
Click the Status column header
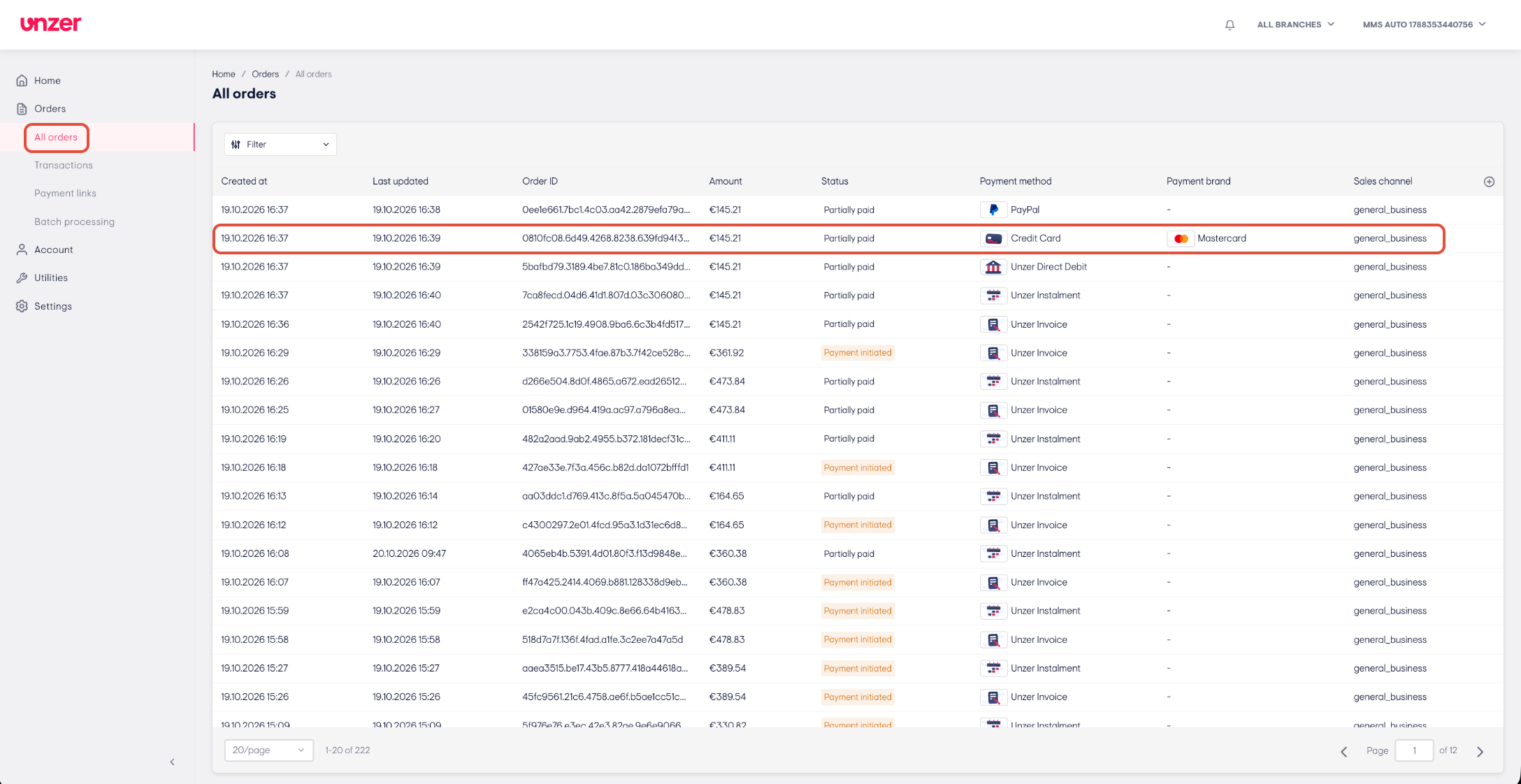tap(835, 181)
